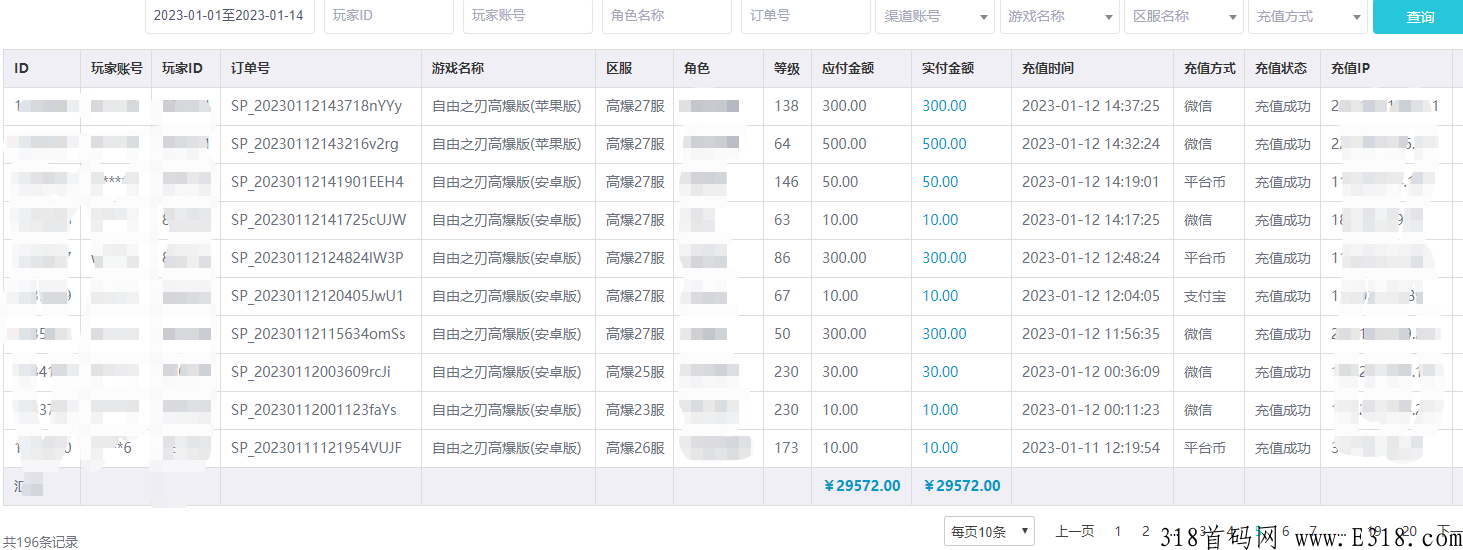Click 高爆26服 server cell
Viewport: 1463px width, 550px height.
pos(635,448)
